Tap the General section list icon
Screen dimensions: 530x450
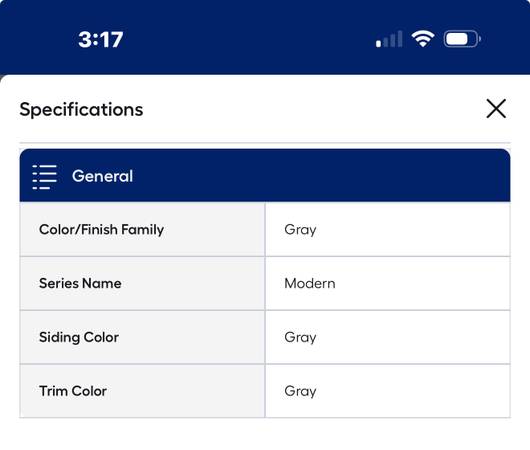coord(44,177)
